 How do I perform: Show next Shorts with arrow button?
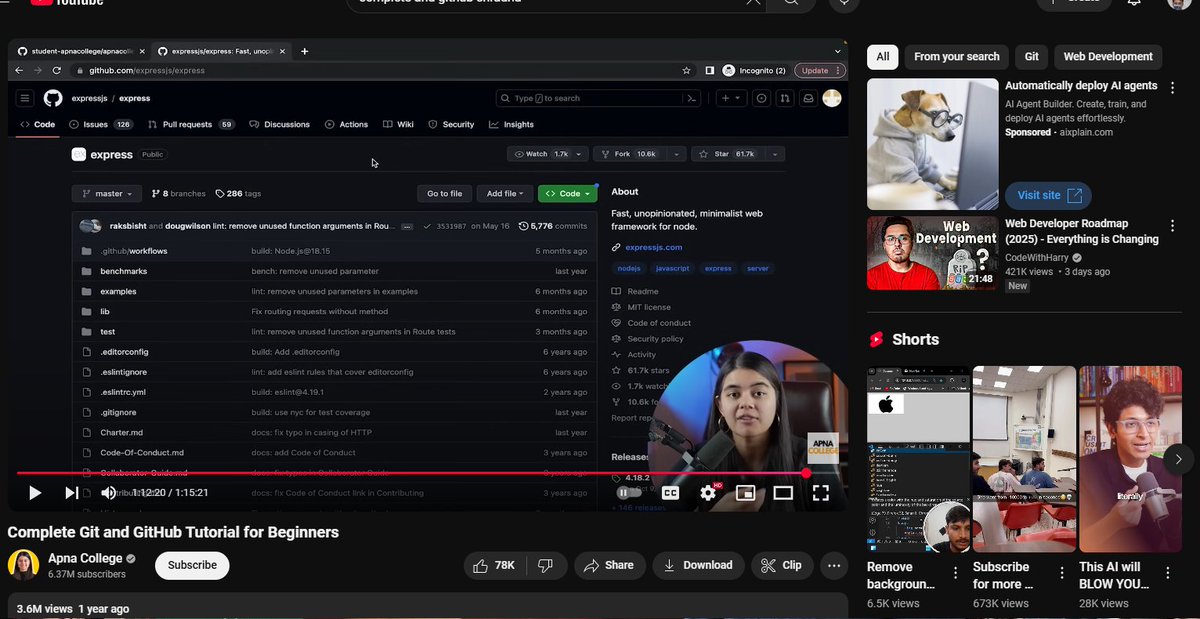(1178, 460)
